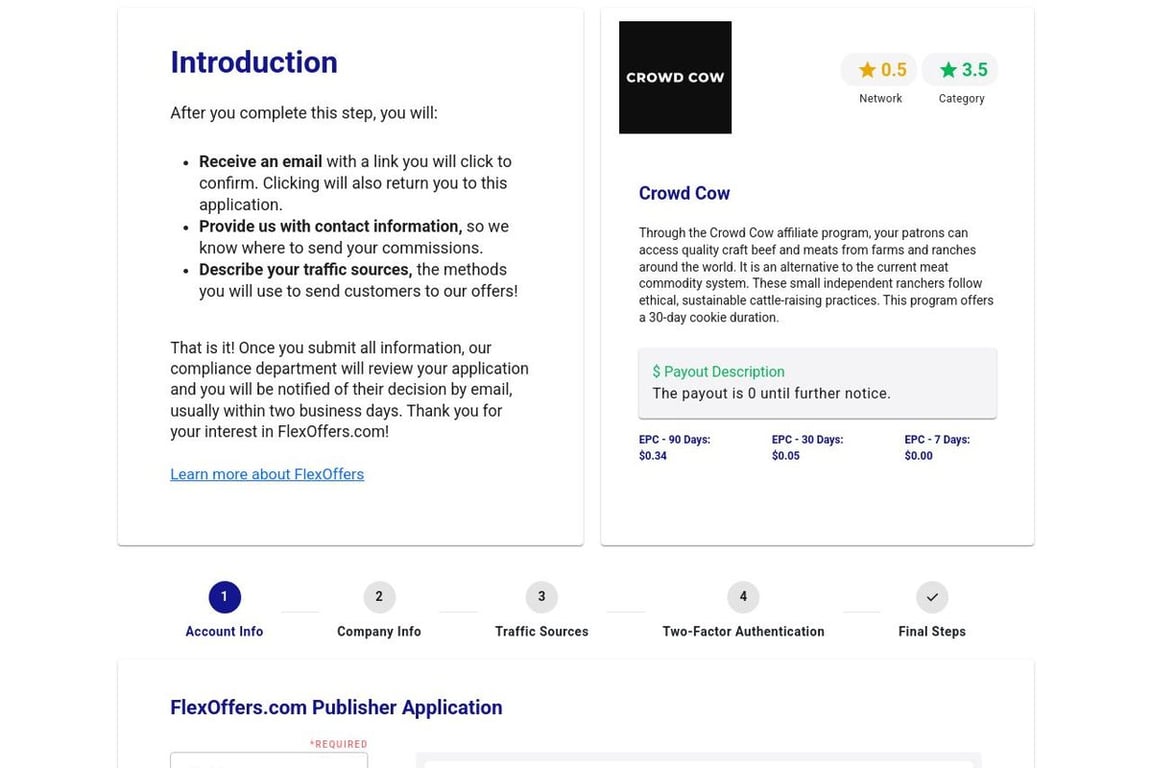Click the orange star Network rating icon
The image size is (1152, 768).
(x=867, y=70)
